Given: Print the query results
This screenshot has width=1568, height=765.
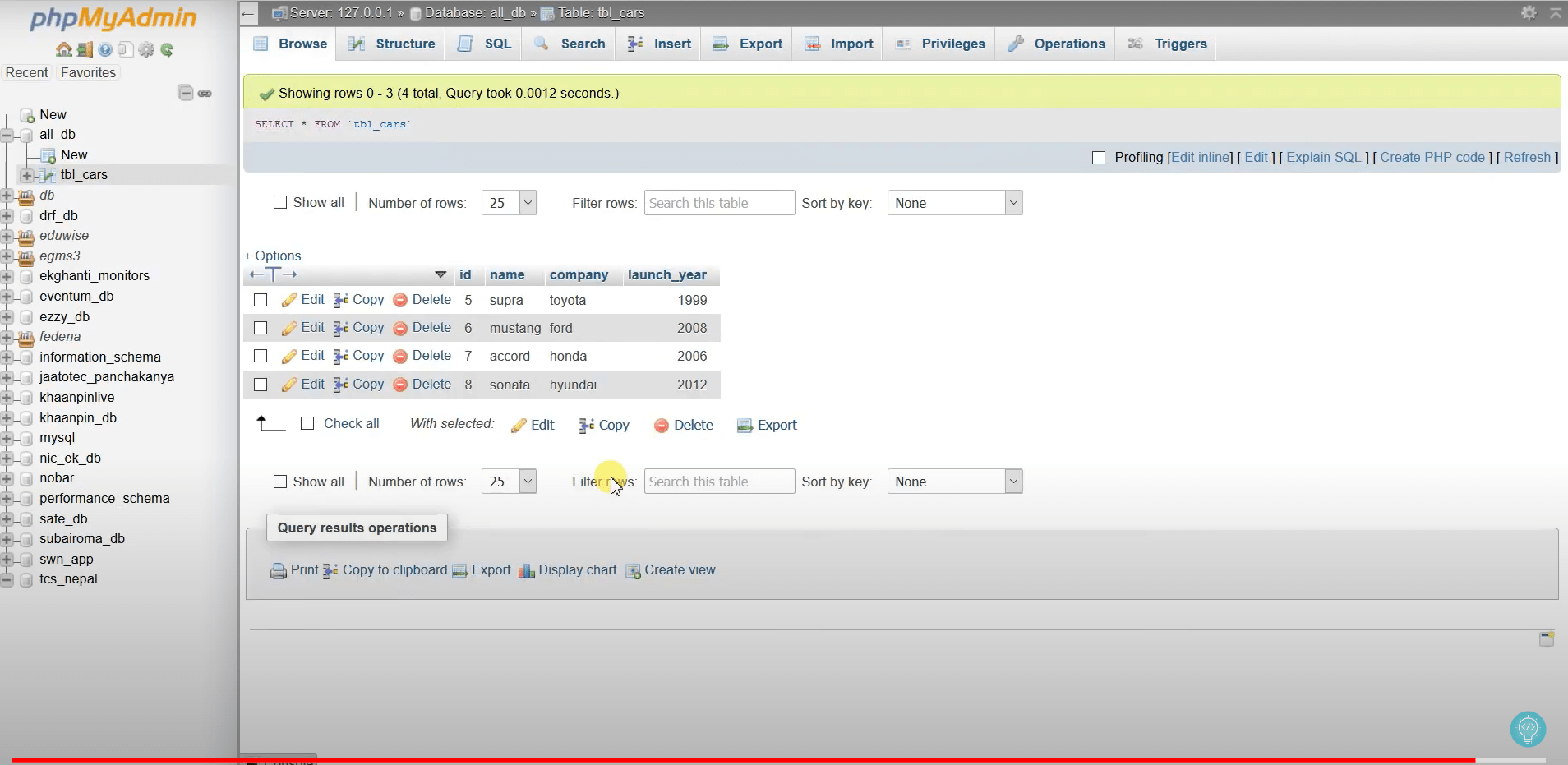Looking at the screenshot, I should 302,570.
